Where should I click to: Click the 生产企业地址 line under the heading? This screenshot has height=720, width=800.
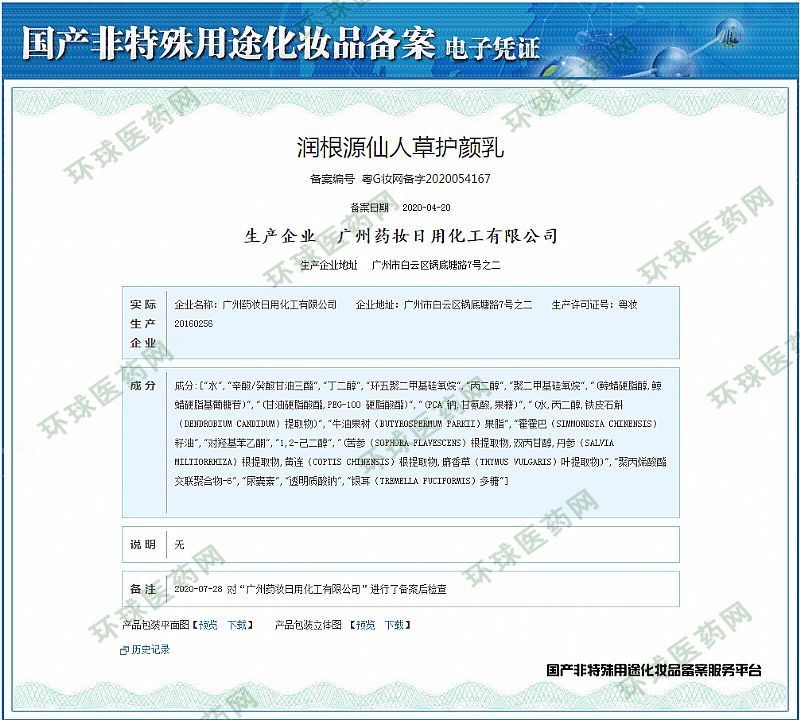tap(400, 265)
